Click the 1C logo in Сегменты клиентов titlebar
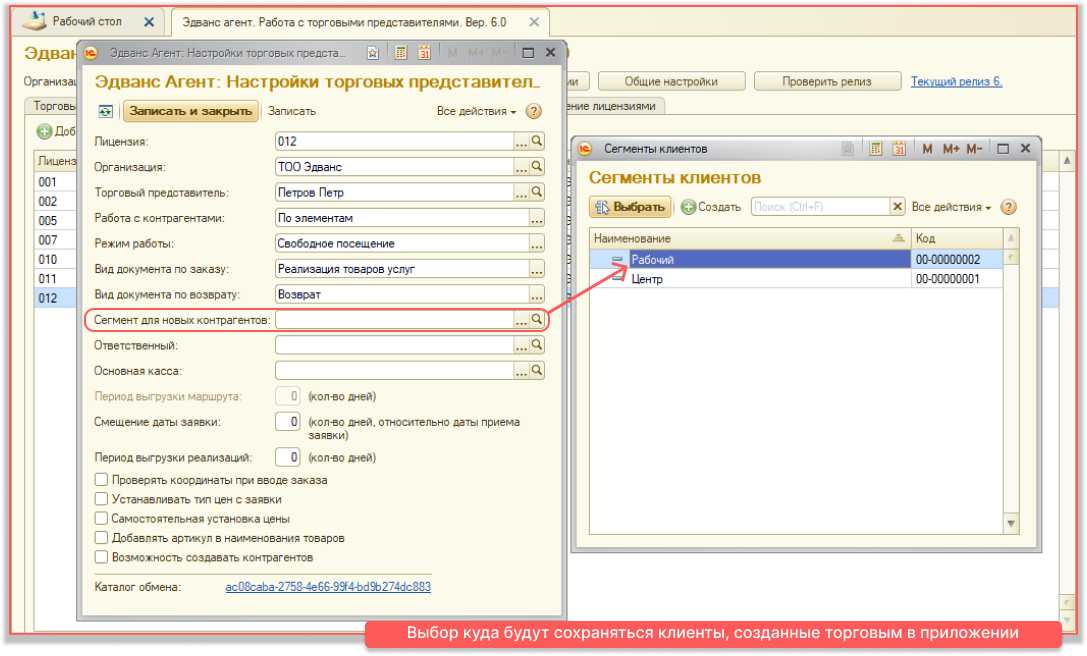Viewport: 1087px width, 656px height. [585, 148]
